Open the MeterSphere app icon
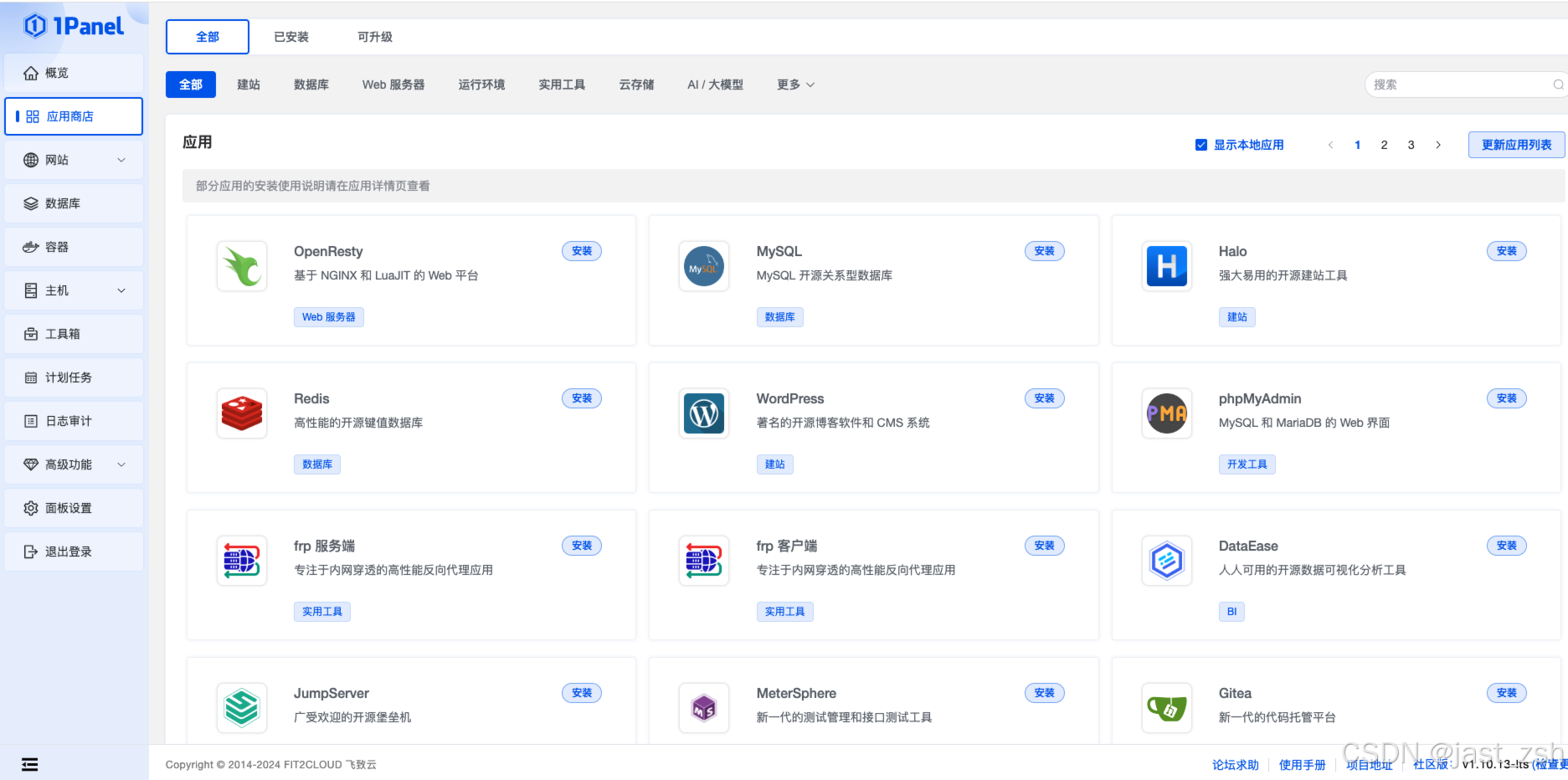 click(x=704, y=708)
